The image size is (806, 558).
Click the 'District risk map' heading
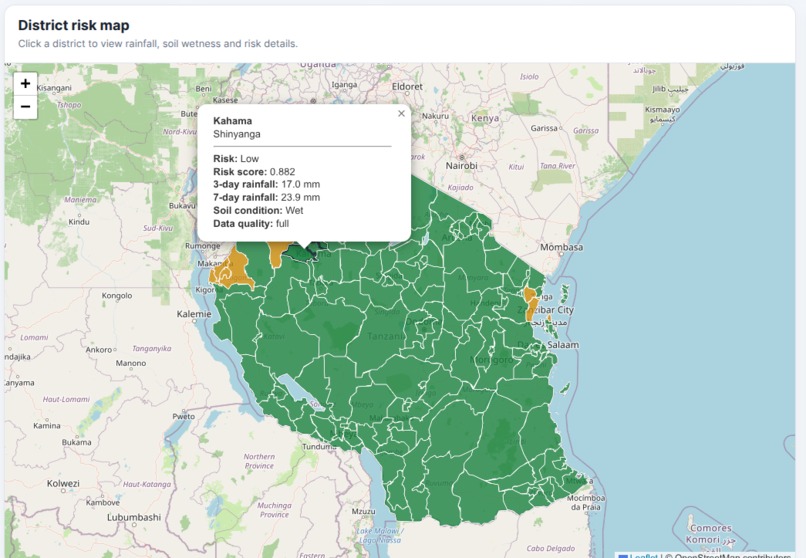[74, 25]
